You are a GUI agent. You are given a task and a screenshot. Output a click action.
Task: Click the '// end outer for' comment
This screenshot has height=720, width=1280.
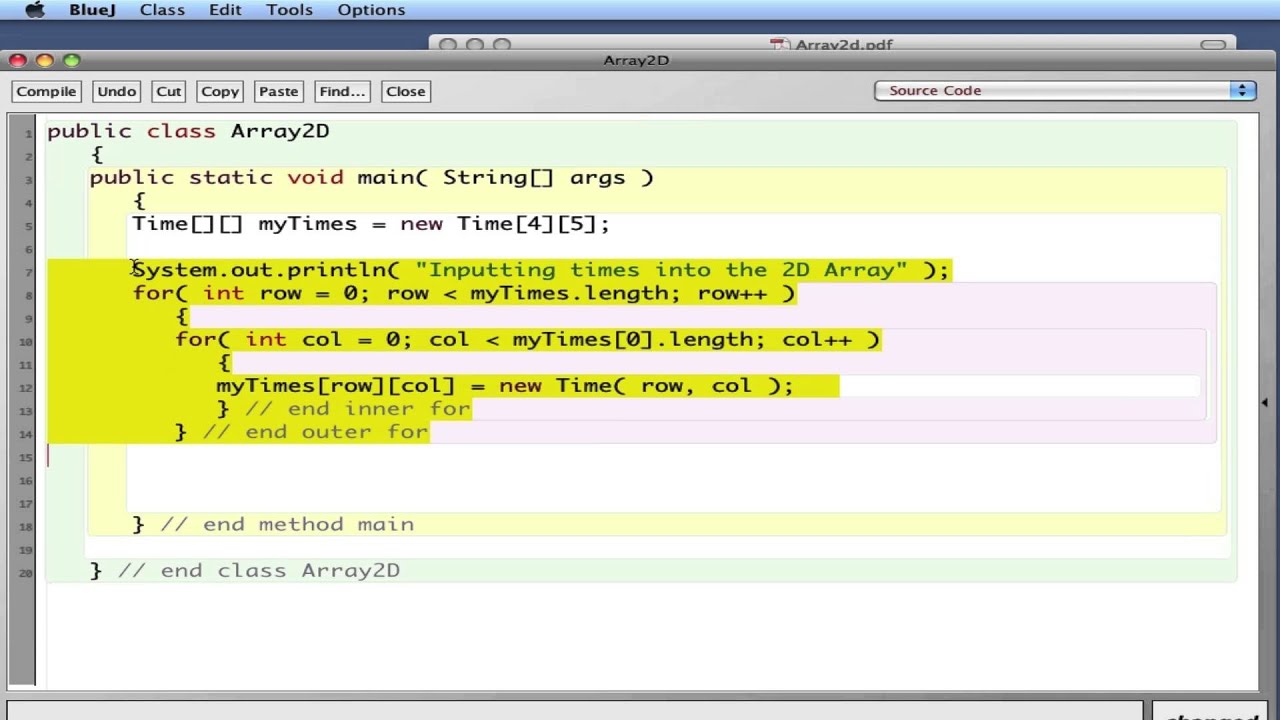[x=316, y=432]
